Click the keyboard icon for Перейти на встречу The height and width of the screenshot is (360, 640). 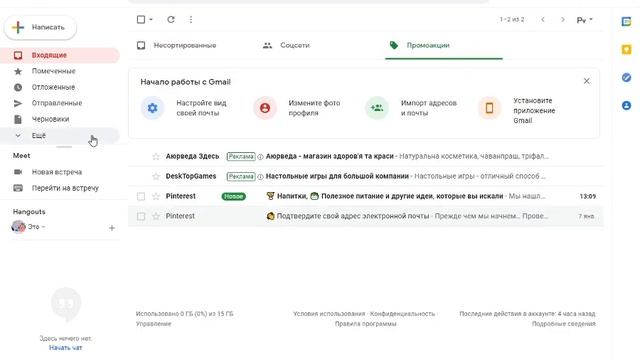18,188
